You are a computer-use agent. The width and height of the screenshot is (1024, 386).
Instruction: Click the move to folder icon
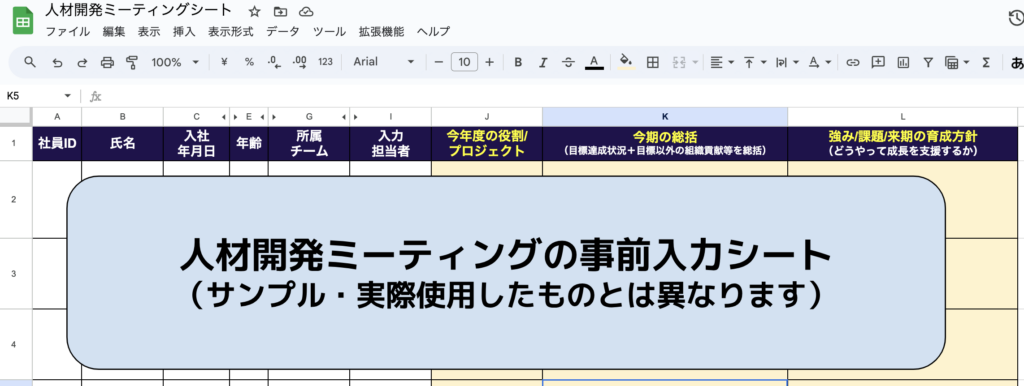pos(280,11)
